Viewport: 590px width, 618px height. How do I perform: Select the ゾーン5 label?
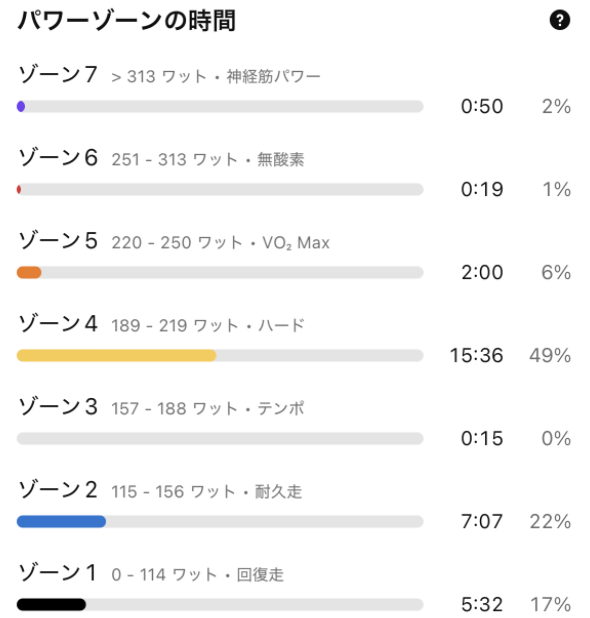[x=58, y=240]
